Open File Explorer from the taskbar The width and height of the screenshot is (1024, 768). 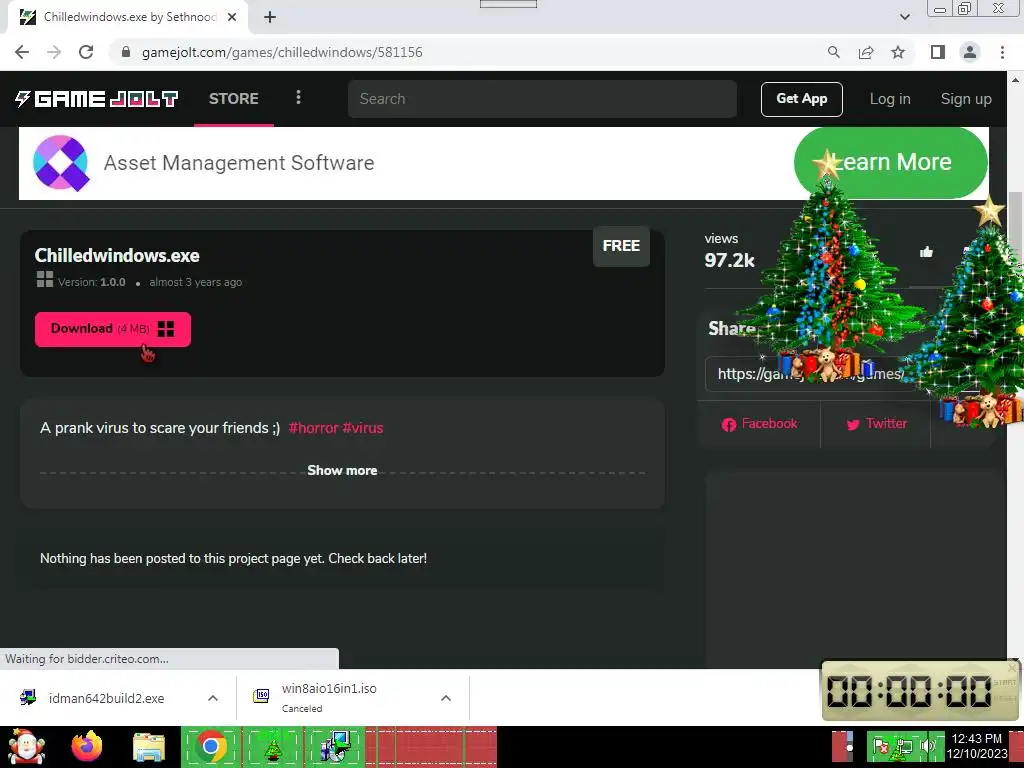pyautogui.click(x=149, y=748)
